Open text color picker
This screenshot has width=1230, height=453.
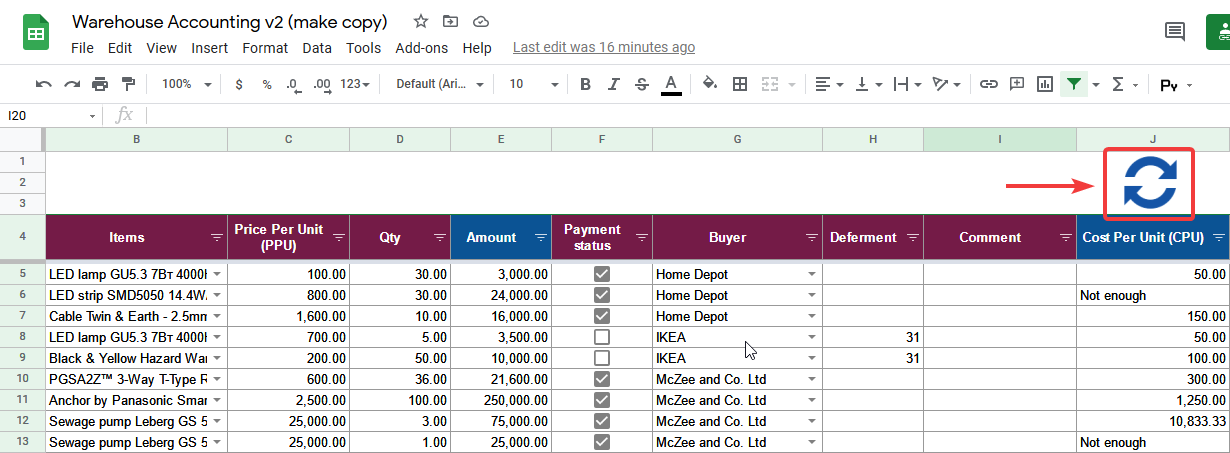[x=671, y=84]
